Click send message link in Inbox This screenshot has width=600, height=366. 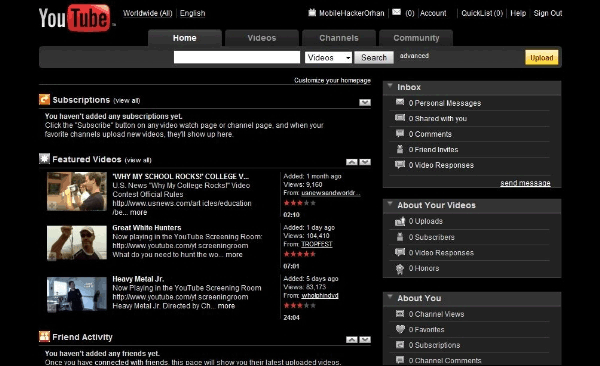pyautogui.click(x=525, y=183)
